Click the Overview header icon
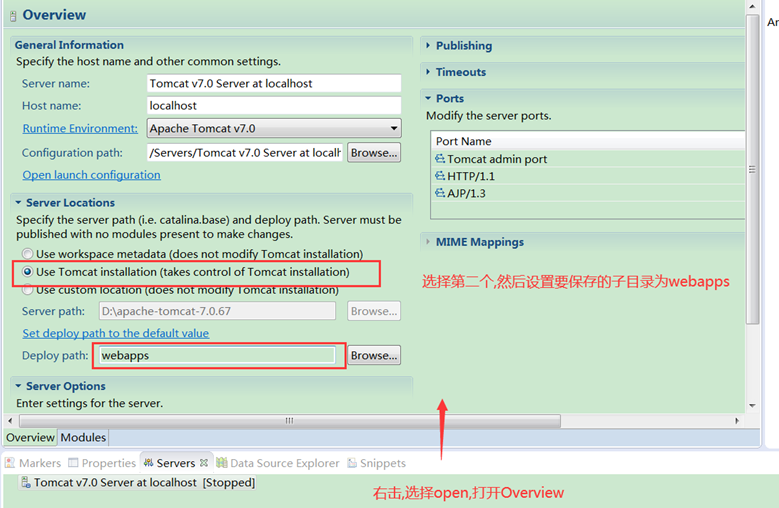Screen dimensions: 779x508 click(x=13, y=16)
